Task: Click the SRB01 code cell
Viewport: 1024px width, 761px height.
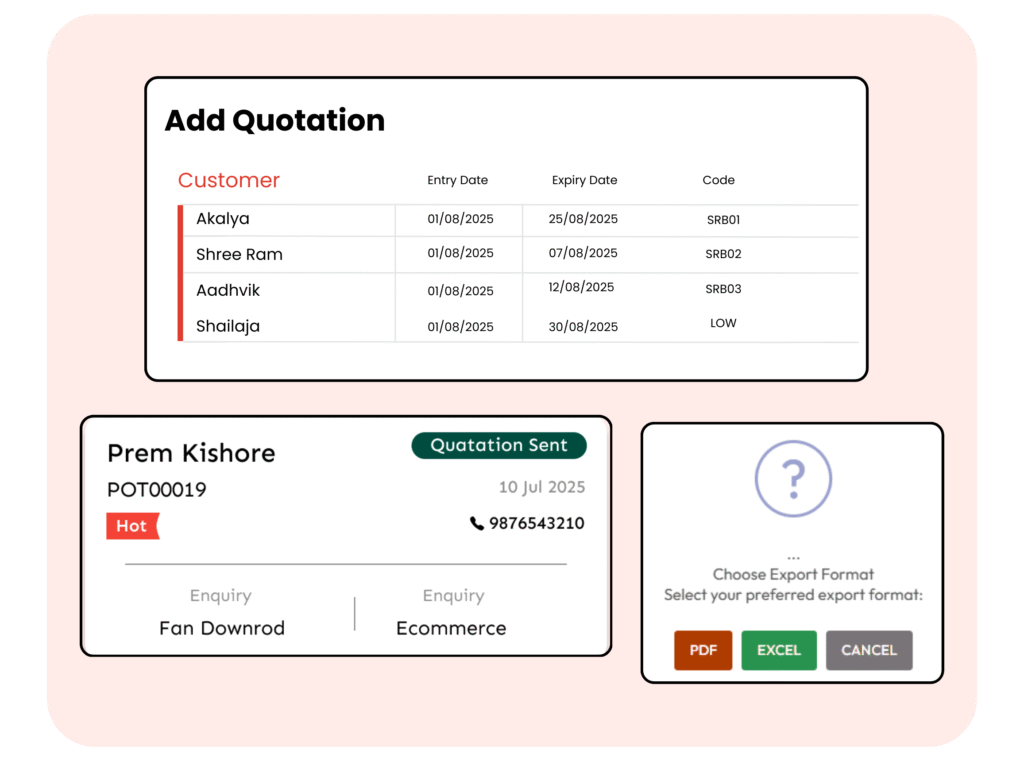Action: pos(722,220)
